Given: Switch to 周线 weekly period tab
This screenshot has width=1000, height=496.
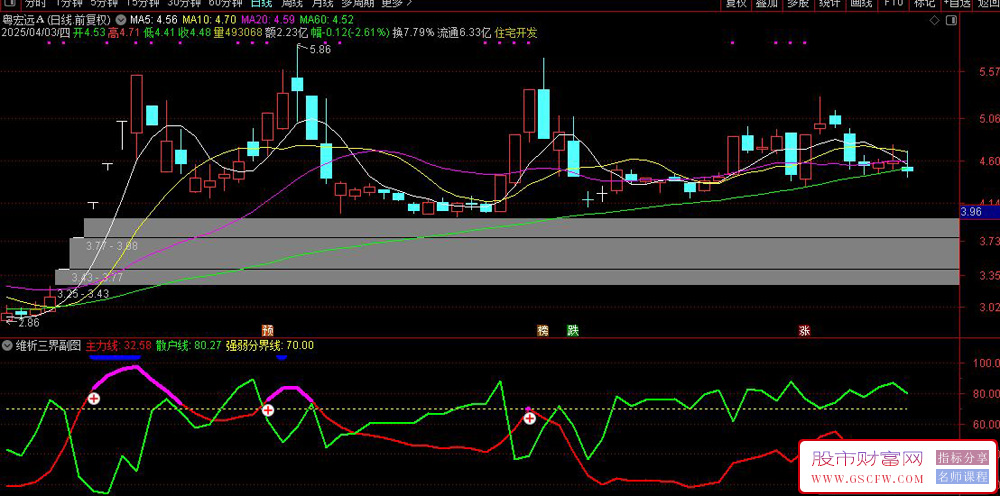Looking at the screenshot, I should point(292,4).
